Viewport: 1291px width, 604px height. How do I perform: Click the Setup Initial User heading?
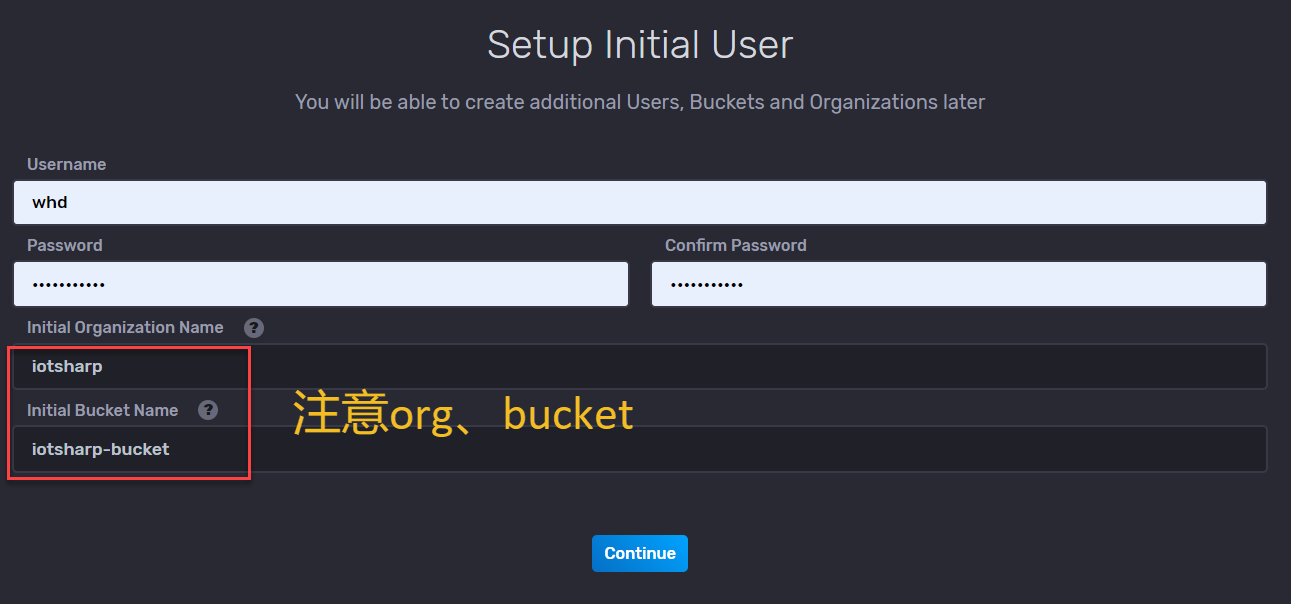(x=639, y=44)
